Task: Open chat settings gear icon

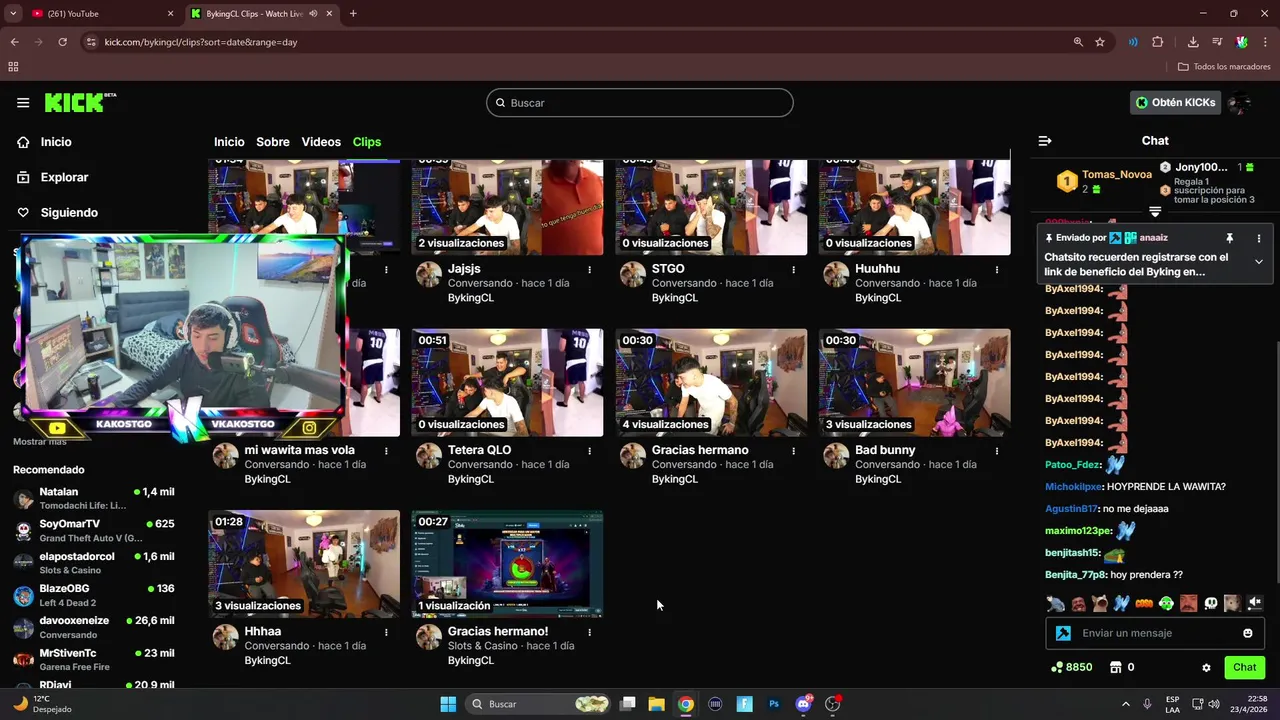Action: 1206,667
